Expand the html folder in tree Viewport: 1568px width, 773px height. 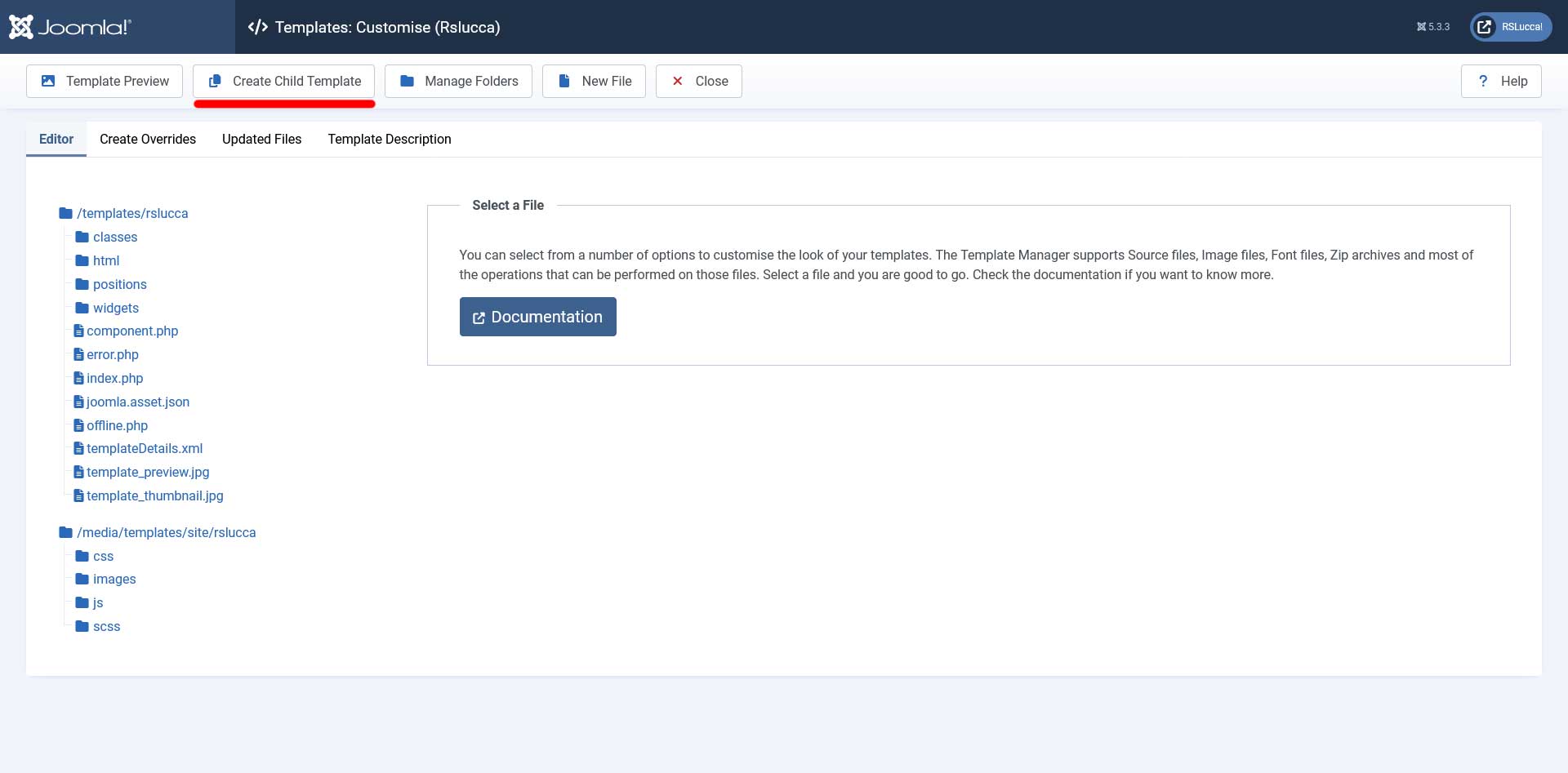click(105, 260)
